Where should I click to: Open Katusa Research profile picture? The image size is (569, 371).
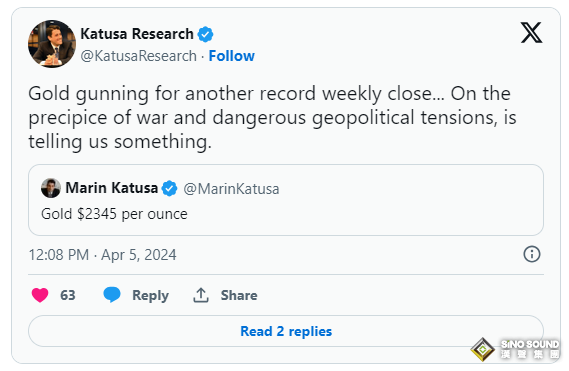click(52, 44)
